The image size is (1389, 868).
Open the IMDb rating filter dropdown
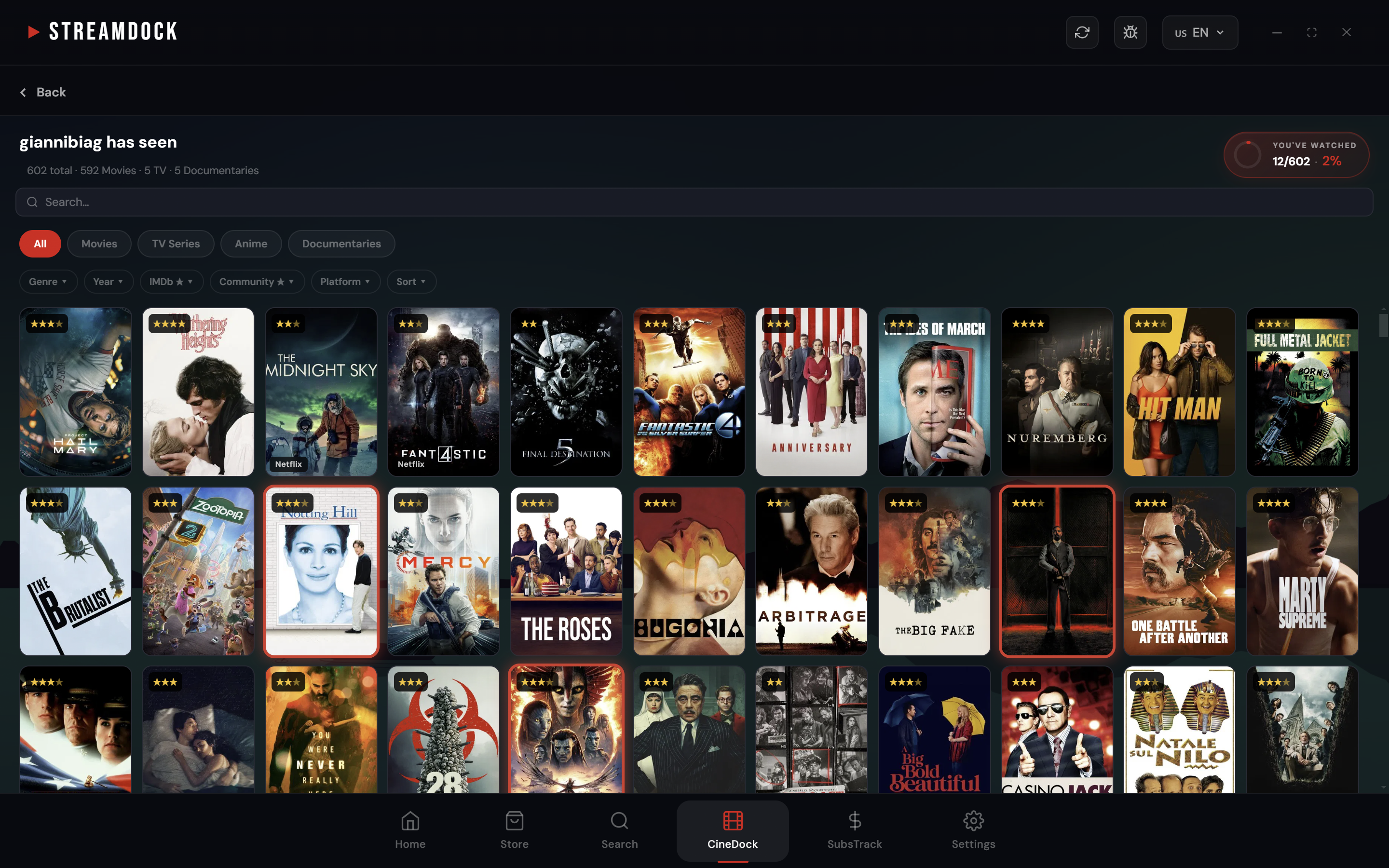[172, 282]
